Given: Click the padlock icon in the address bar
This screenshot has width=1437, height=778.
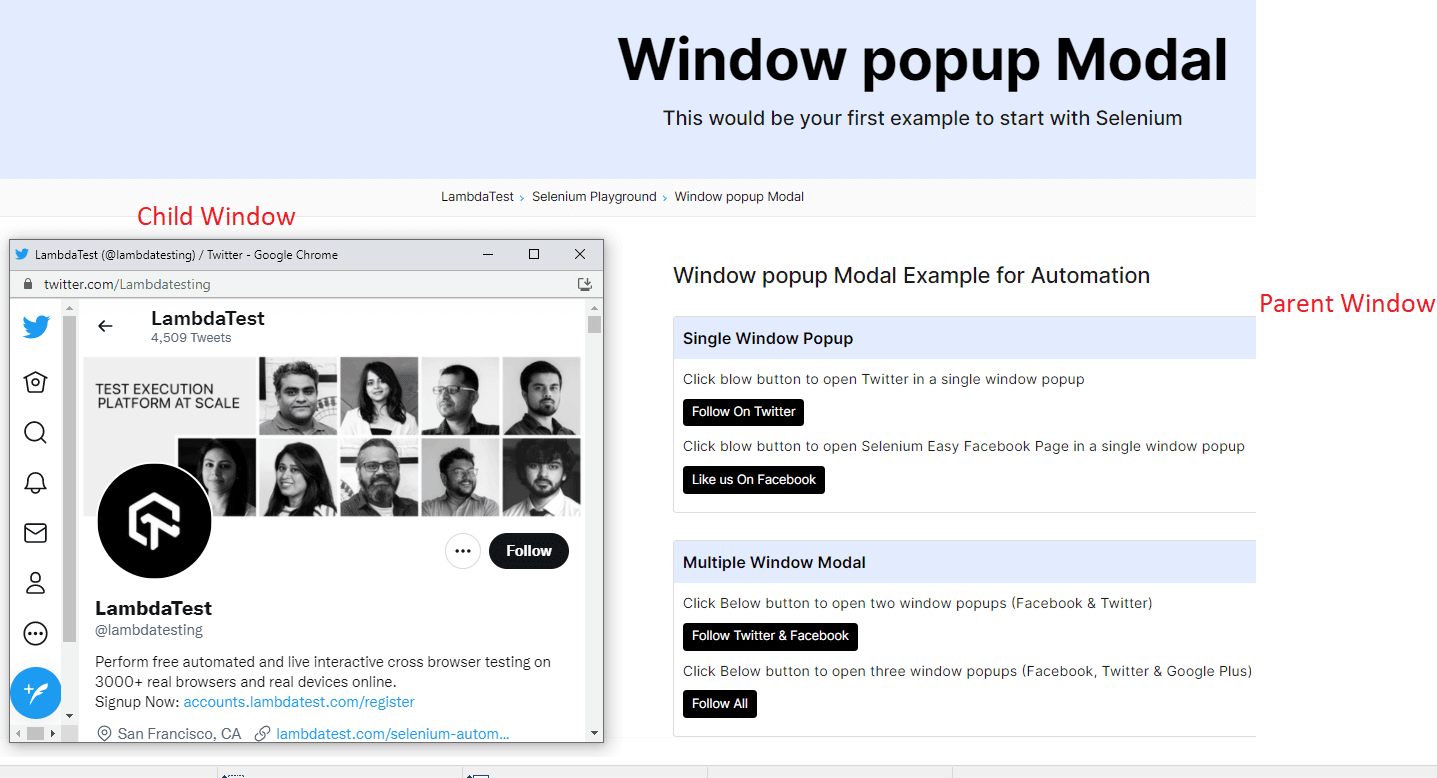Looking at the screenshot, I should coord(26,284).
